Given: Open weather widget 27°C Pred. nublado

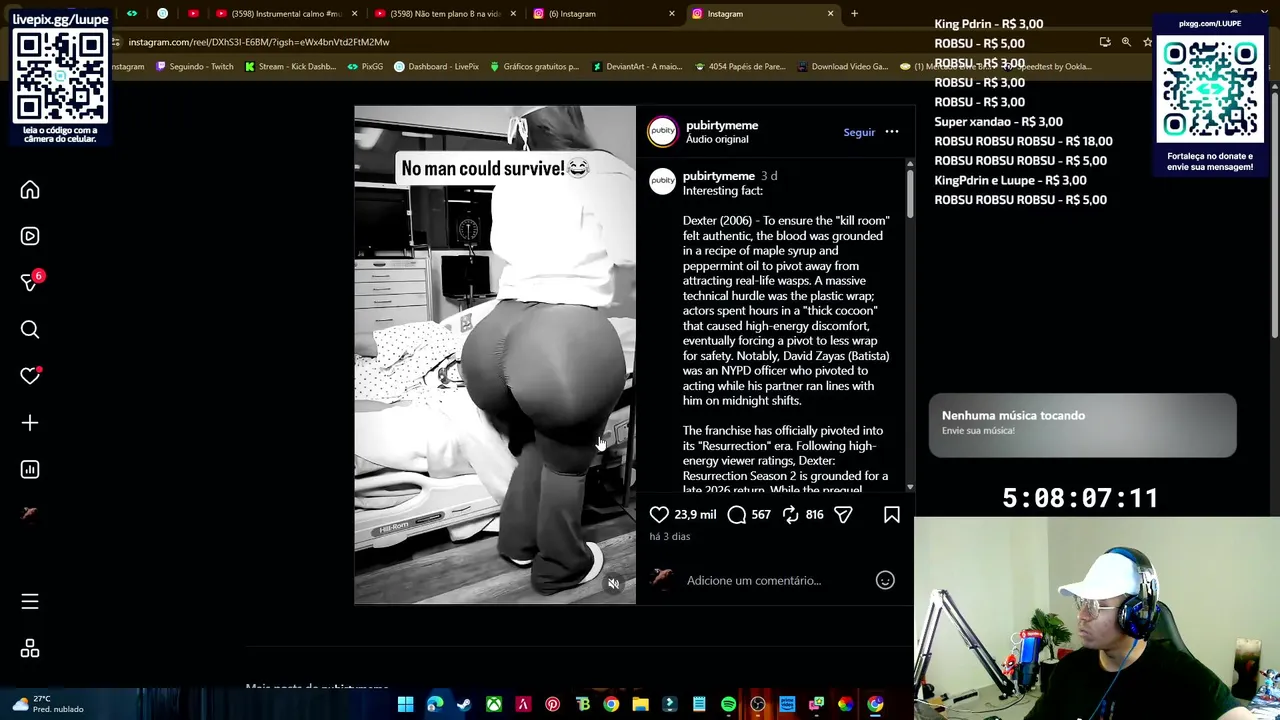Looking at the screenshot, I should (x=48, y=704).
